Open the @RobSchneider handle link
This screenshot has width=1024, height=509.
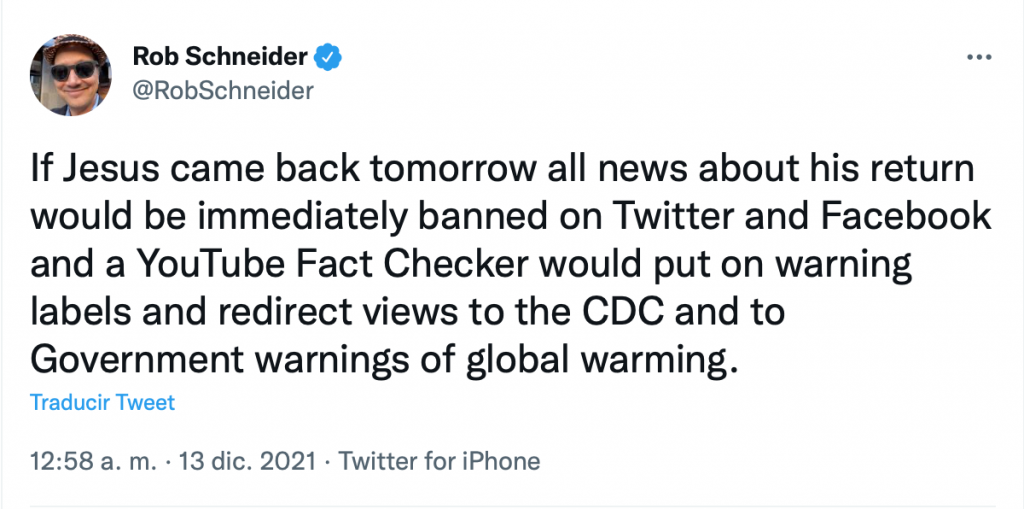[x=222, y=91]
